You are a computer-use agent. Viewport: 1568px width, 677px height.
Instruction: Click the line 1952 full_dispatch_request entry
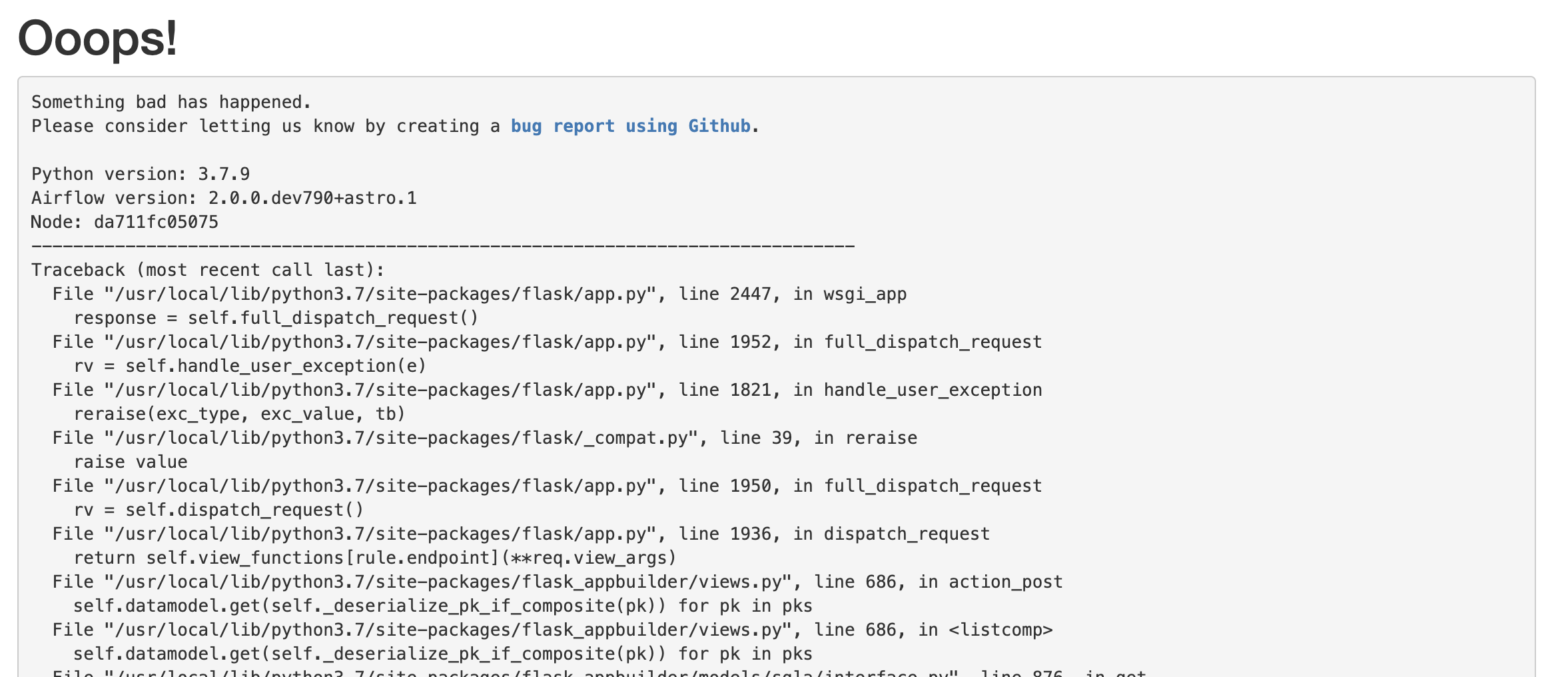[x=547, y=342]
